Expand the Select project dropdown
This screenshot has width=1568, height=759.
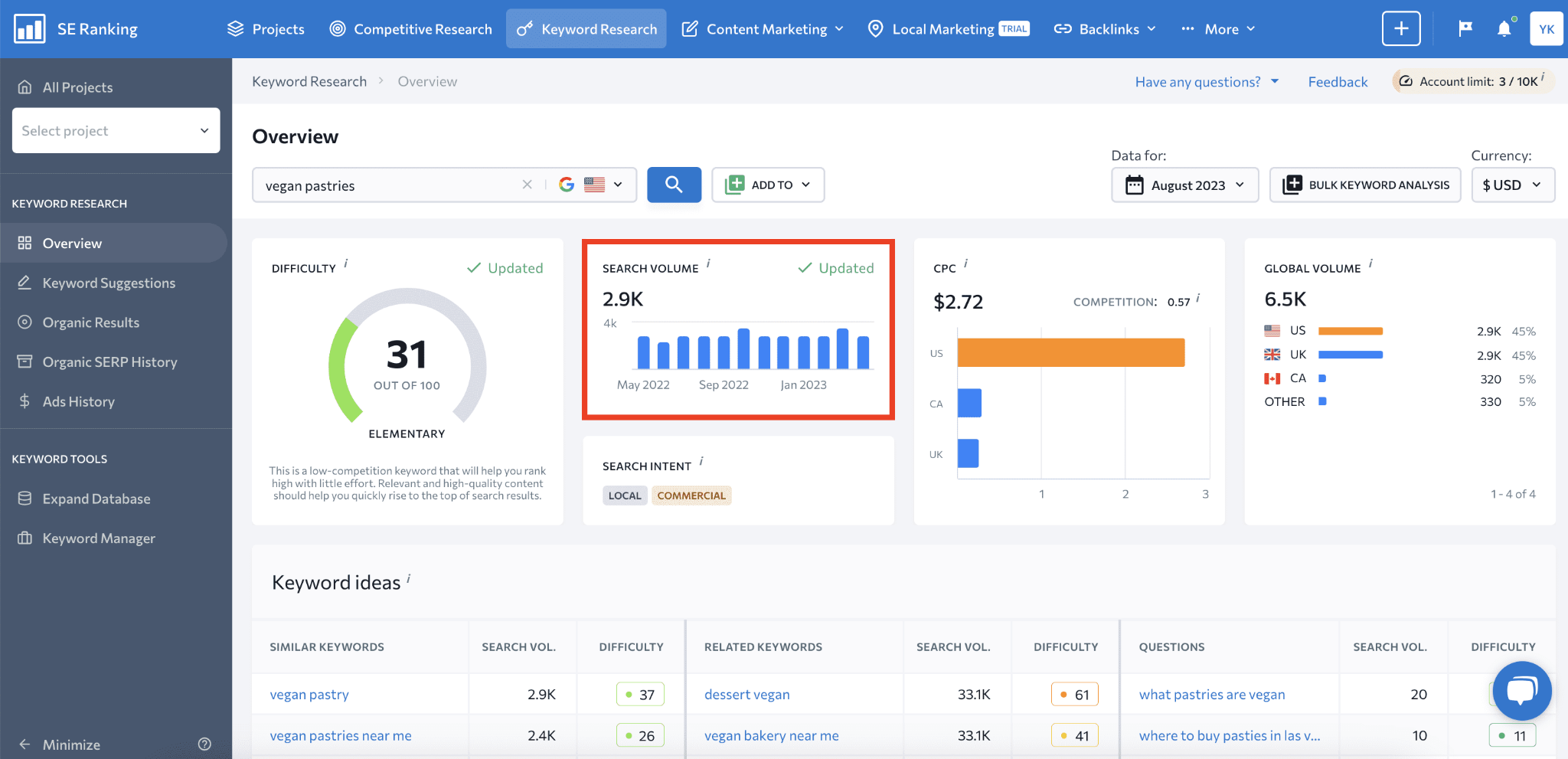(115, 130)
